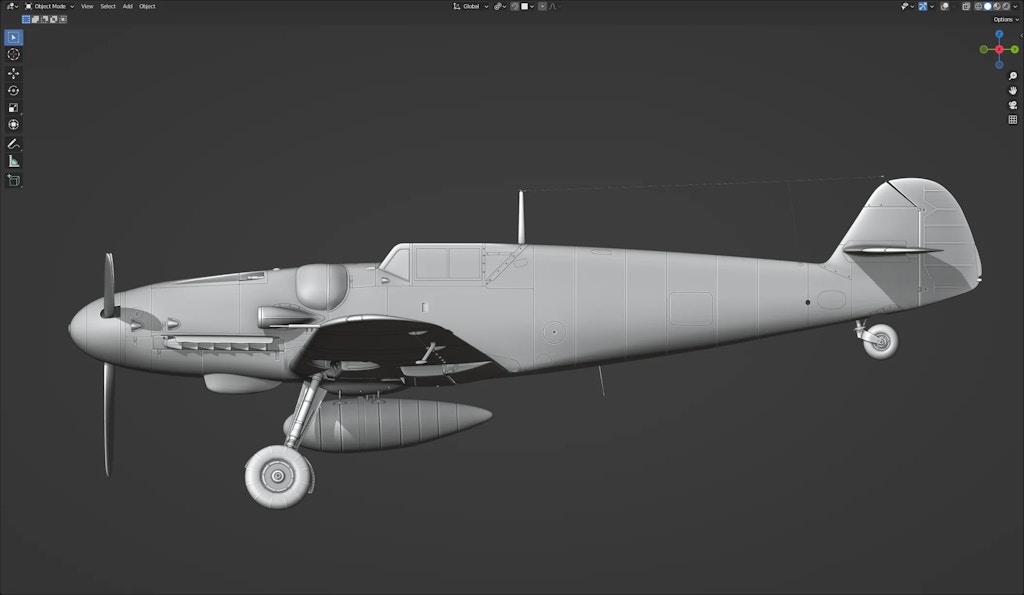Choose the Scale tool
The width and height of the screenshot is (1024, 595).
click(x=13, y=107)
